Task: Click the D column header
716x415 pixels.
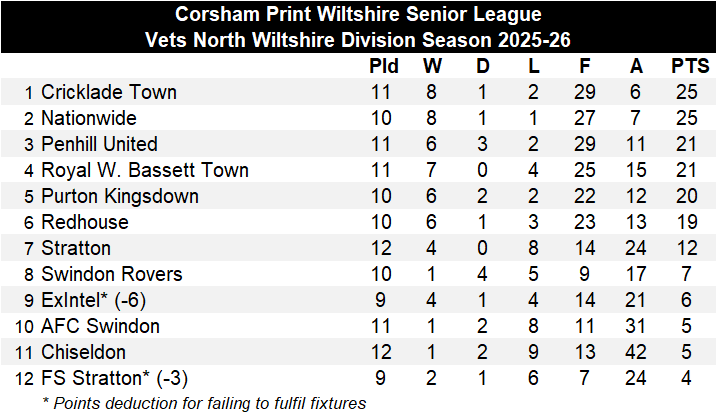Action: (484, 67)
